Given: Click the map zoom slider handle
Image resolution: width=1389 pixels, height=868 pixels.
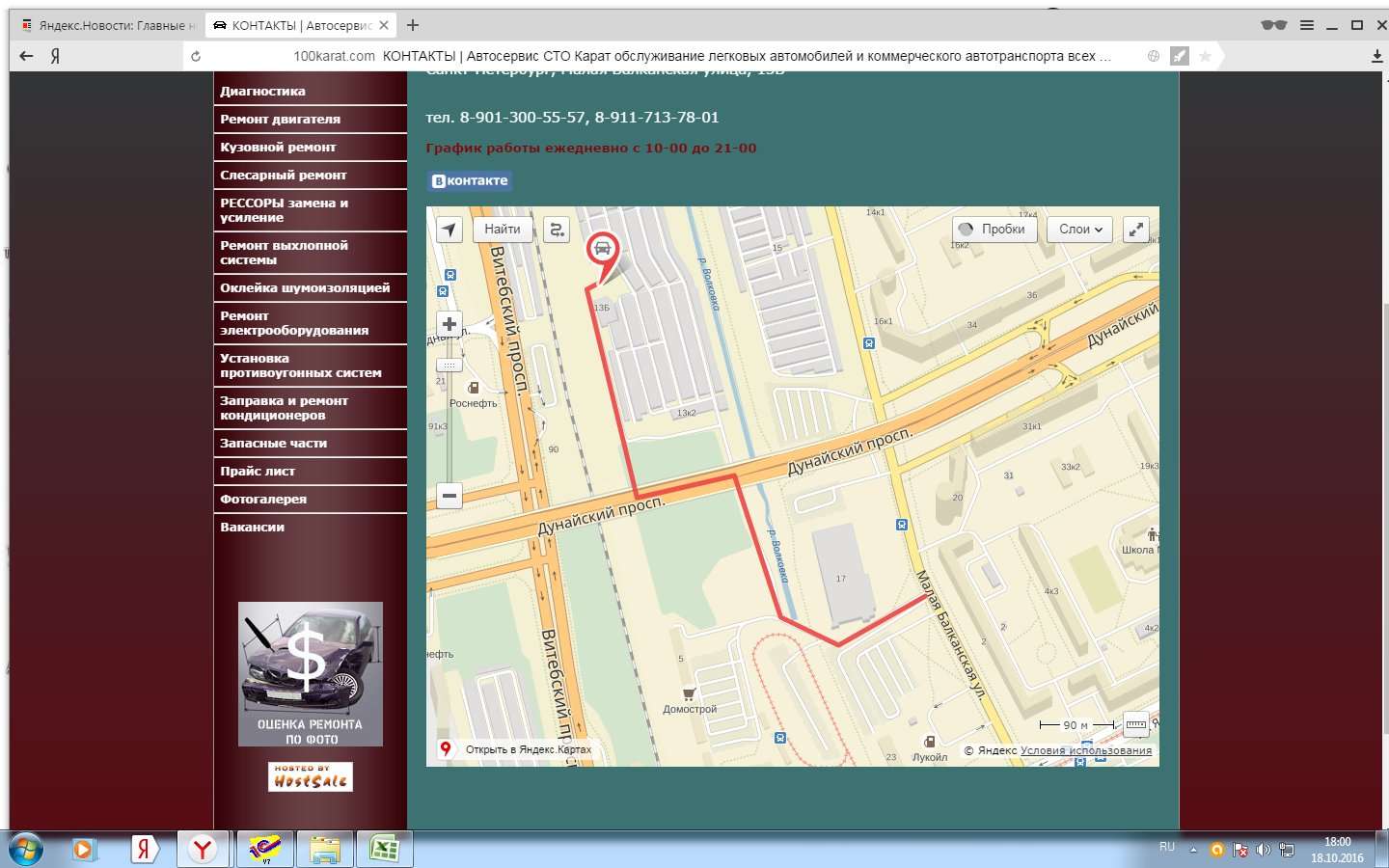Looking at the screenshot, I should (449, 366).
